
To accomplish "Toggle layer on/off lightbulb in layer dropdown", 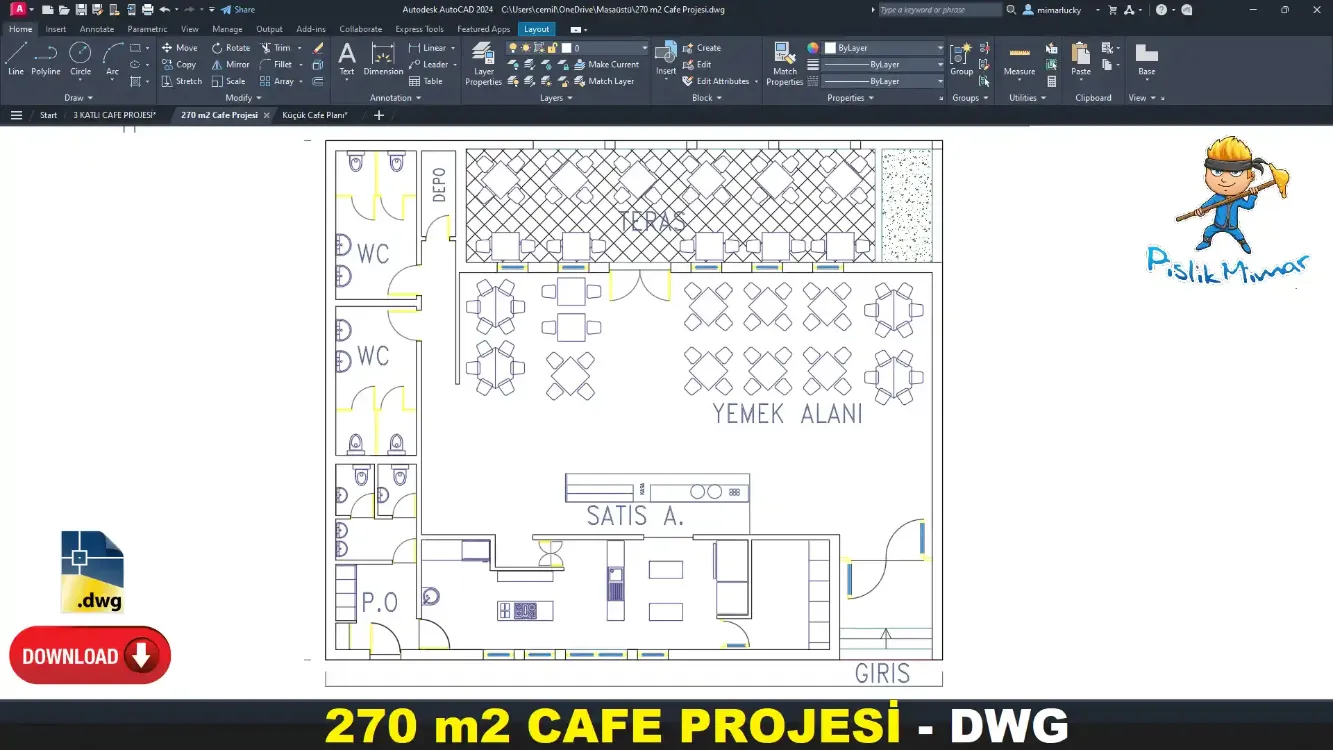I will (x=513, y=48).
